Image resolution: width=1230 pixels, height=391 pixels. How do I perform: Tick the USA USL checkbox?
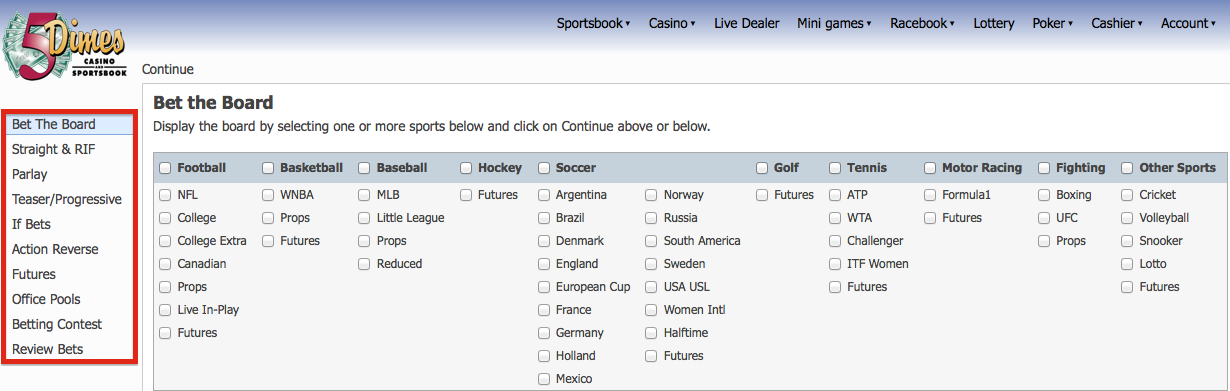coord(651,287)
